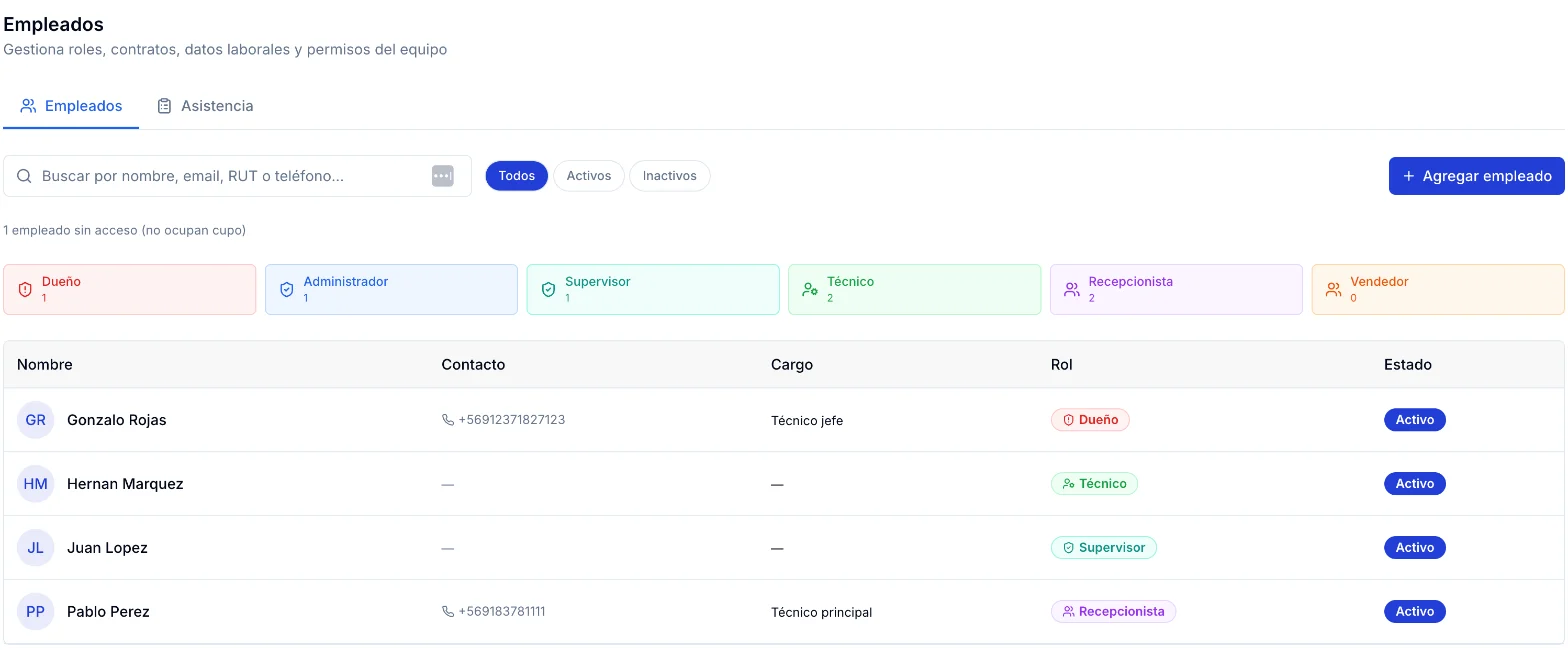Click the user-gear icon on Técnico card
This screenshot has height=650, width=1568.
(x=810, y=290)
